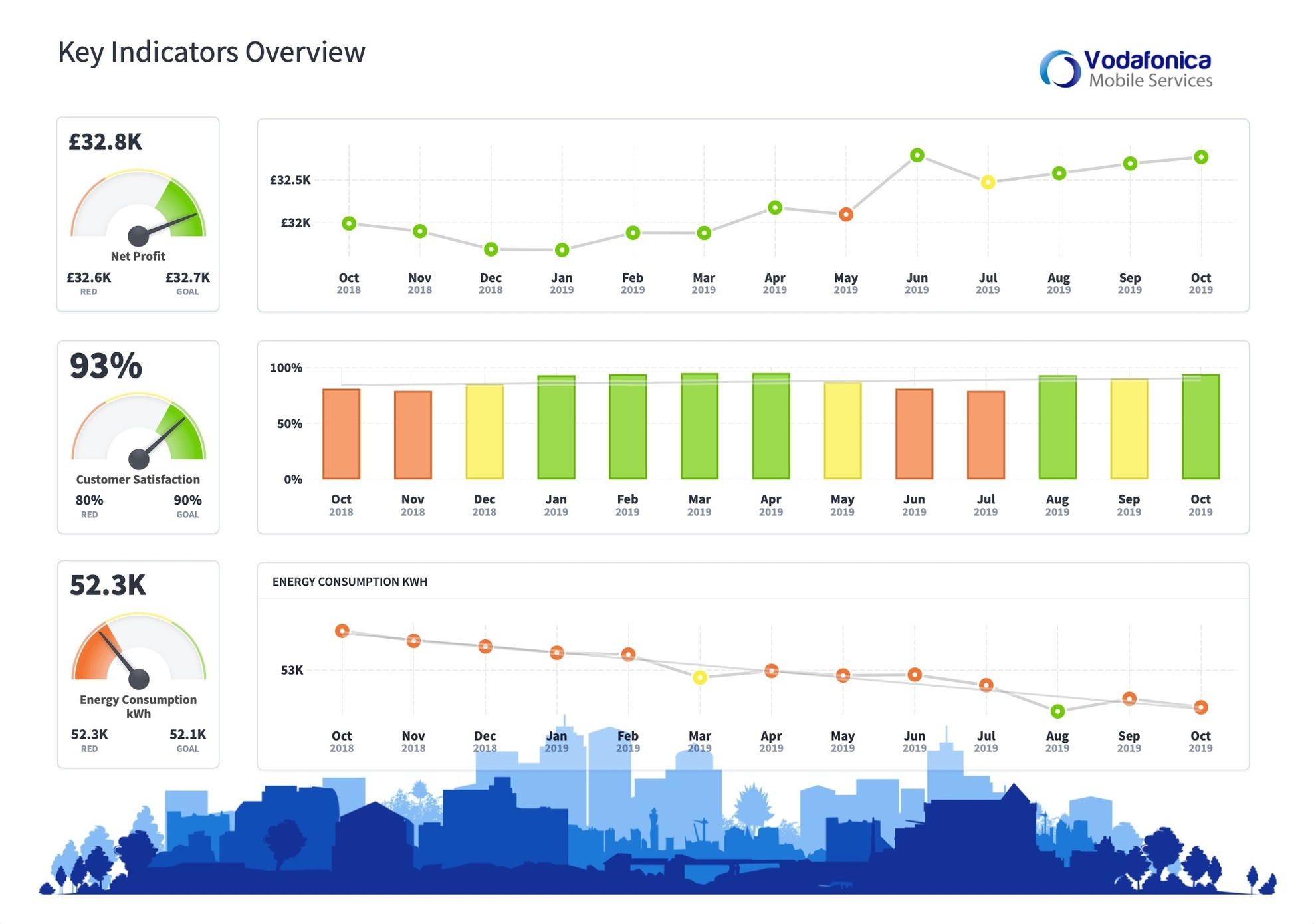Click the green Oct 2019 satisfaction bar
This screenshot has width=1314, height=924.
(1201, 427)
